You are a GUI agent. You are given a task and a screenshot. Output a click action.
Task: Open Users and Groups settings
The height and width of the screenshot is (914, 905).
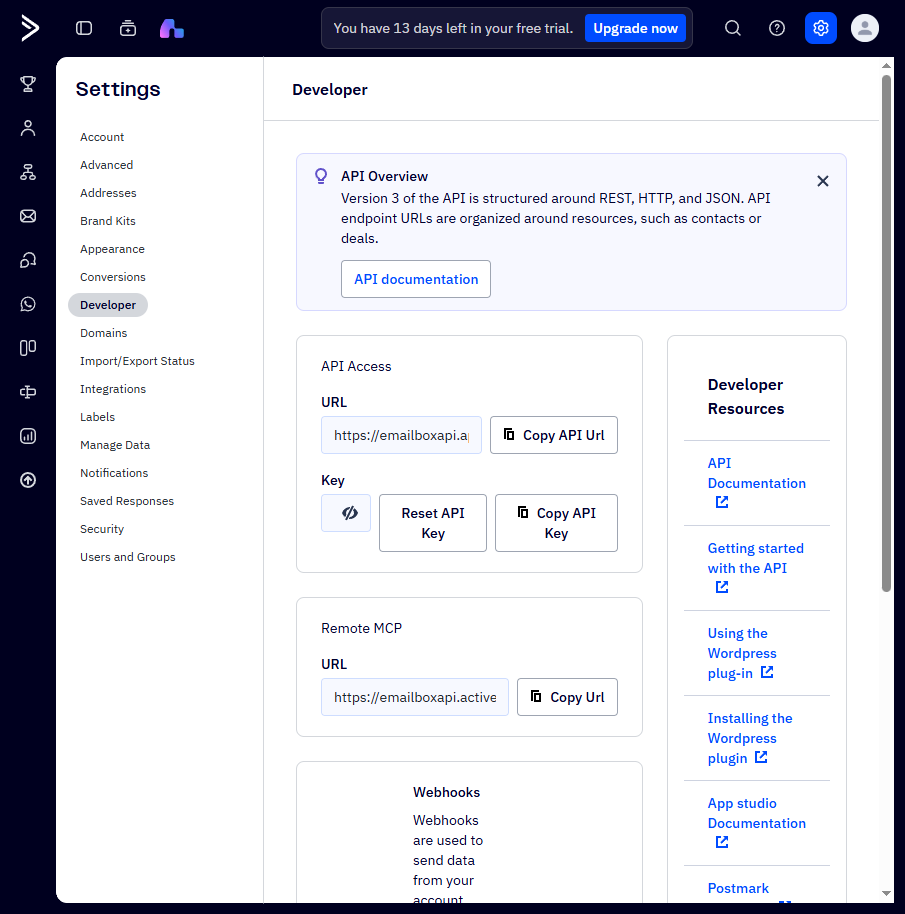(128, 557)
